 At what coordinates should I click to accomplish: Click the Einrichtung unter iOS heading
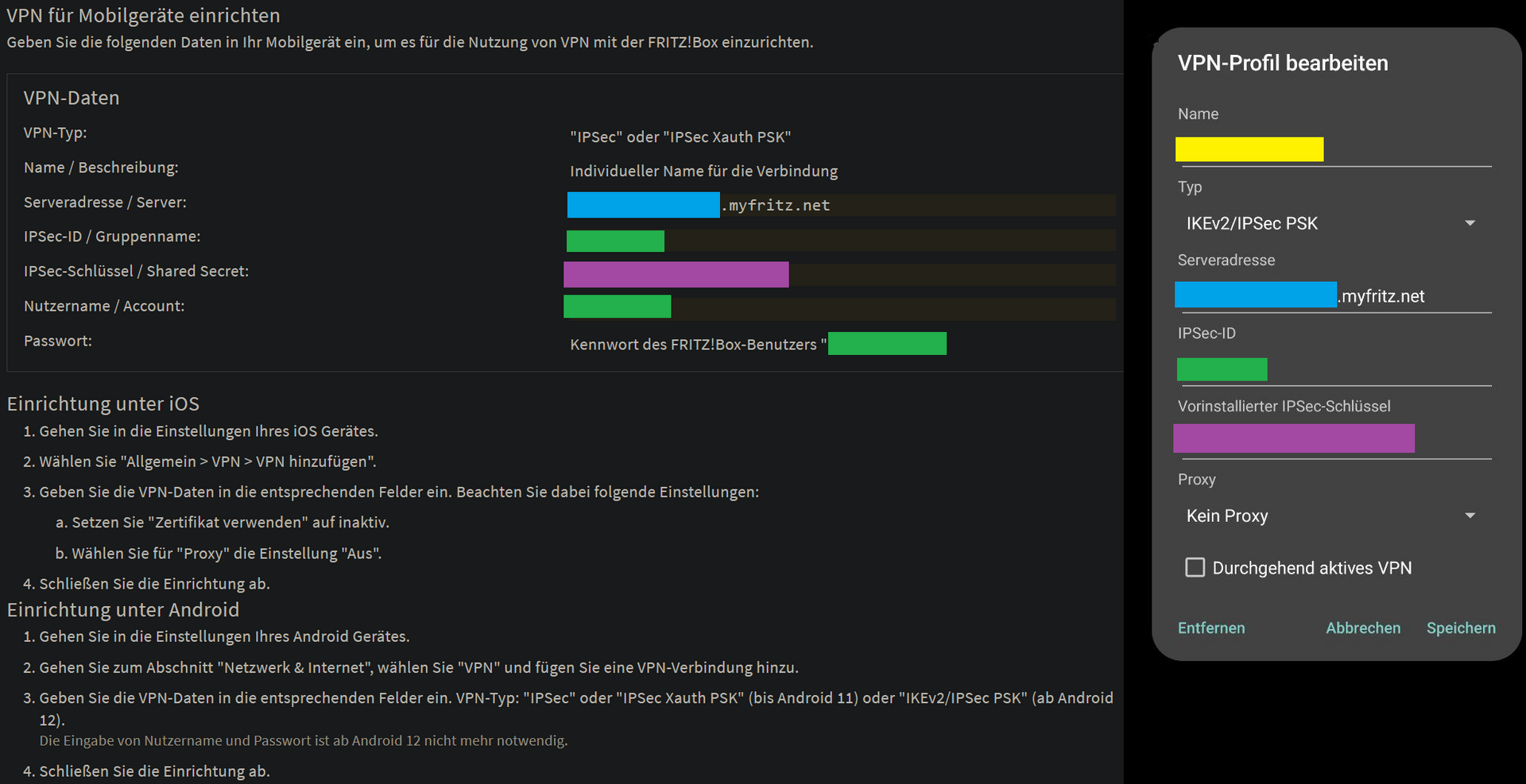pyautogui.click(x=103, y=404)
